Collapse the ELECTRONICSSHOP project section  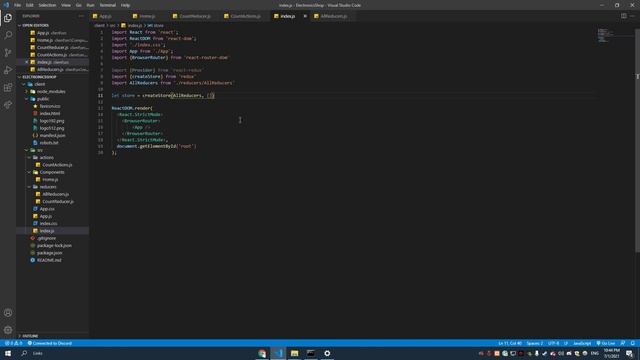coord(38,77)
